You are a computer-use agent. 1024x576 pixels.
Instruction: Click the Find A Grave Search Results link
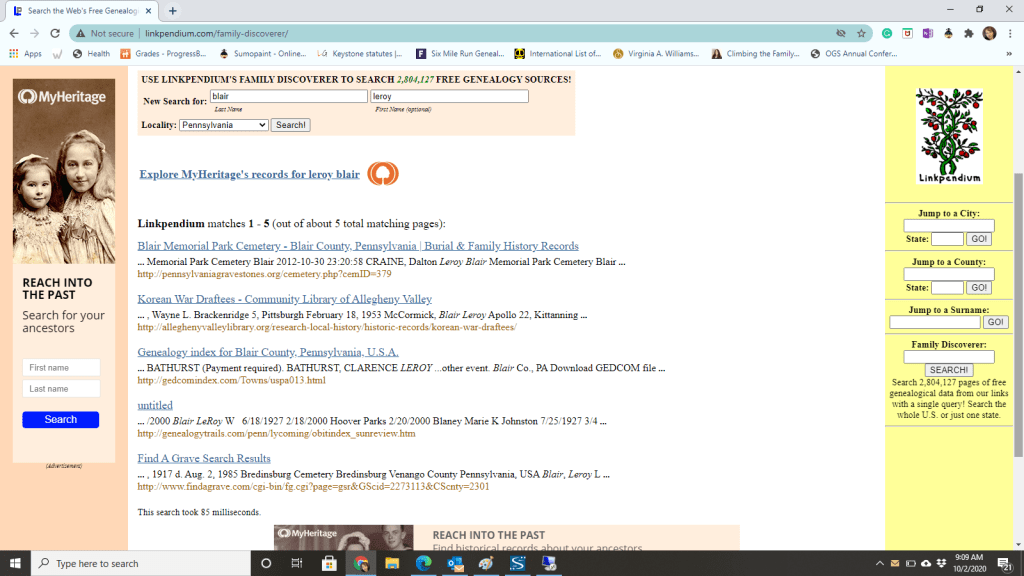[204, 458]
